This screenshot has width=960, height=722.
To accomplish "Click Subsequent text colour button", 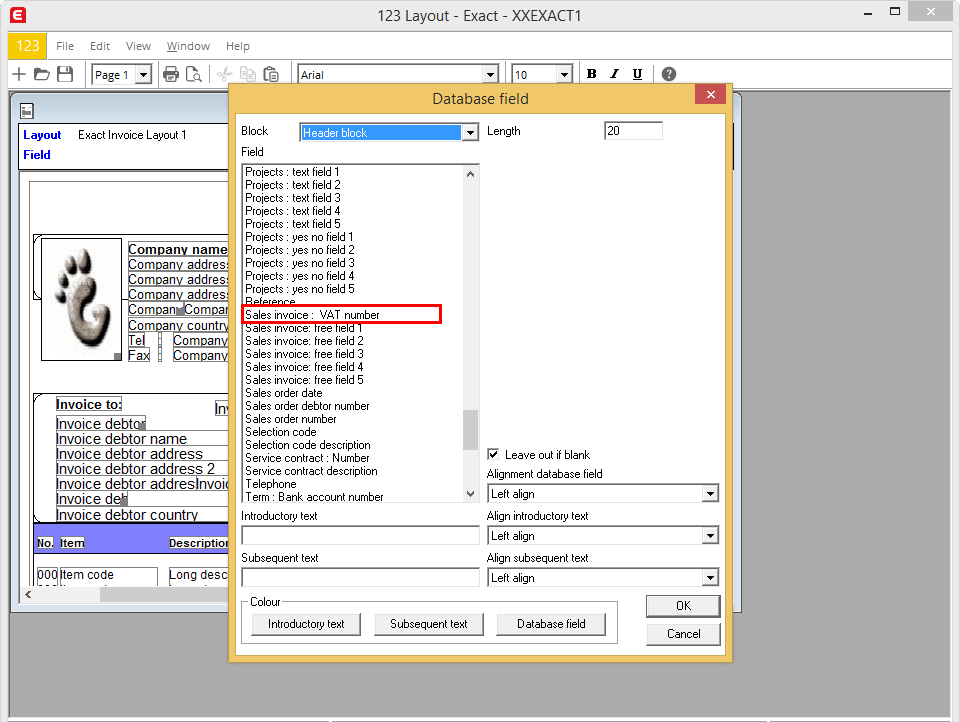I will [x=429, y=624].
